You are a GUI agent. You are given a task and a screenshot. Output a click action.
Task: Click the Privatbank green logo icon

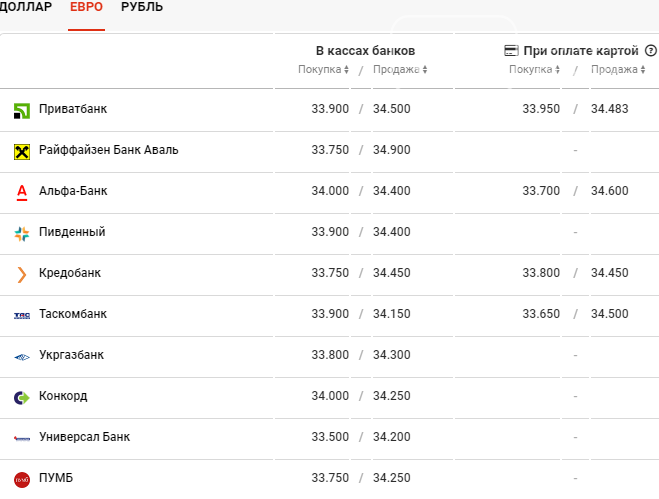point(22,111)
